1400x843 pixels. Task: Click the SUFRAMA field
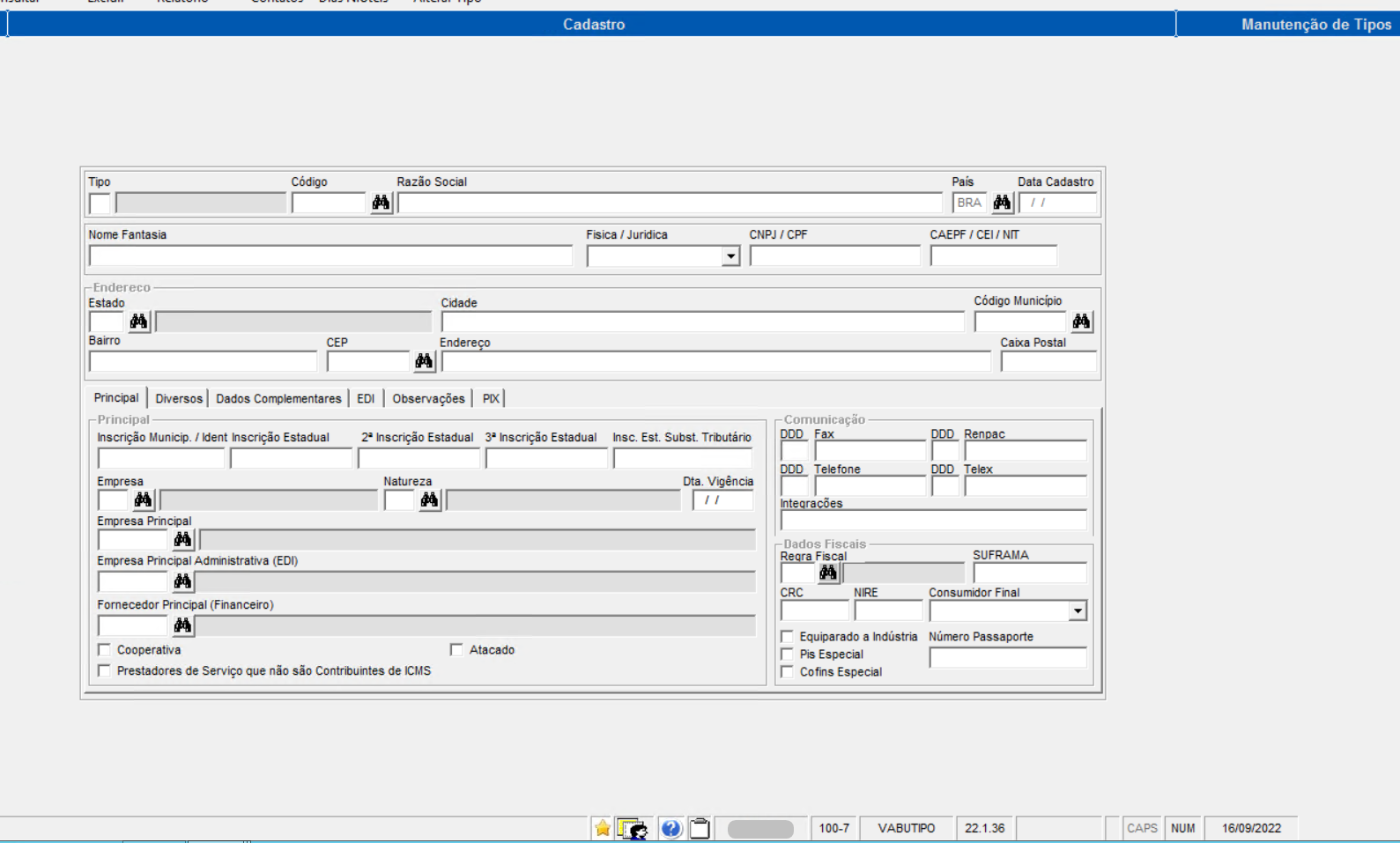click(x=1030, y=573)
